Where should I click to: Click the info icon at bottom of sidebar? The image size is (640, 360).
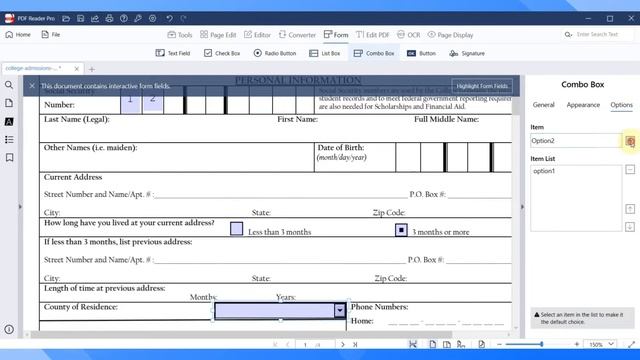[x=9, y=329]
